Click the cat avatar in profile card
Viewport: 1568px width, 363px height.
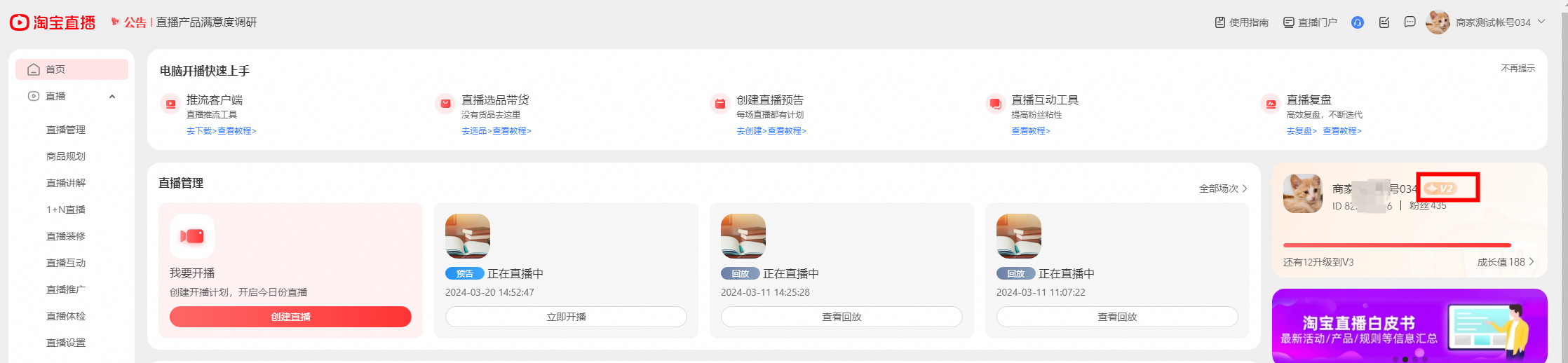pos(1303,193)
